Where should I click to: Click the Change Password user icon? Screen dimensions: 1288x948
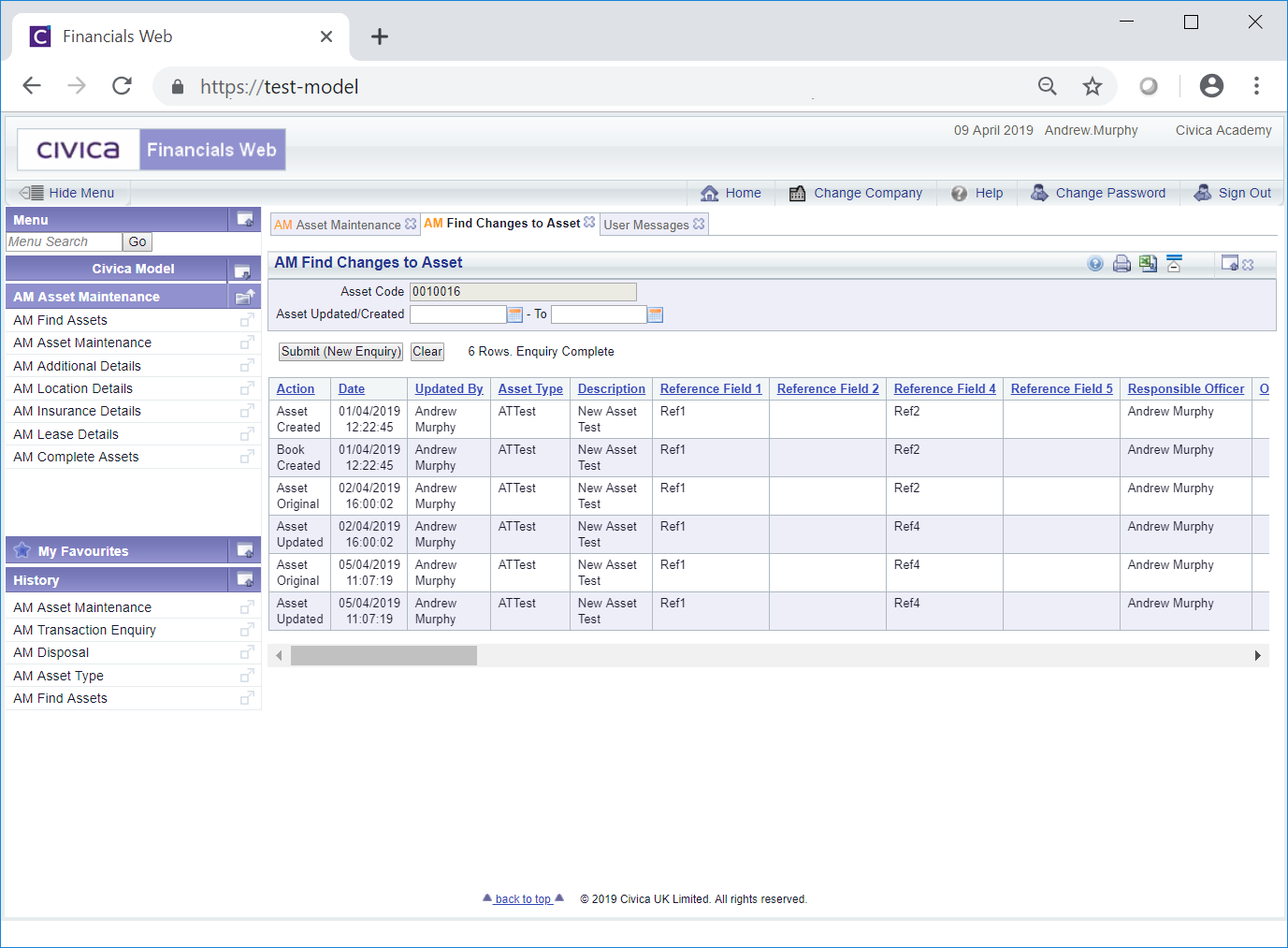(1039, 193)
